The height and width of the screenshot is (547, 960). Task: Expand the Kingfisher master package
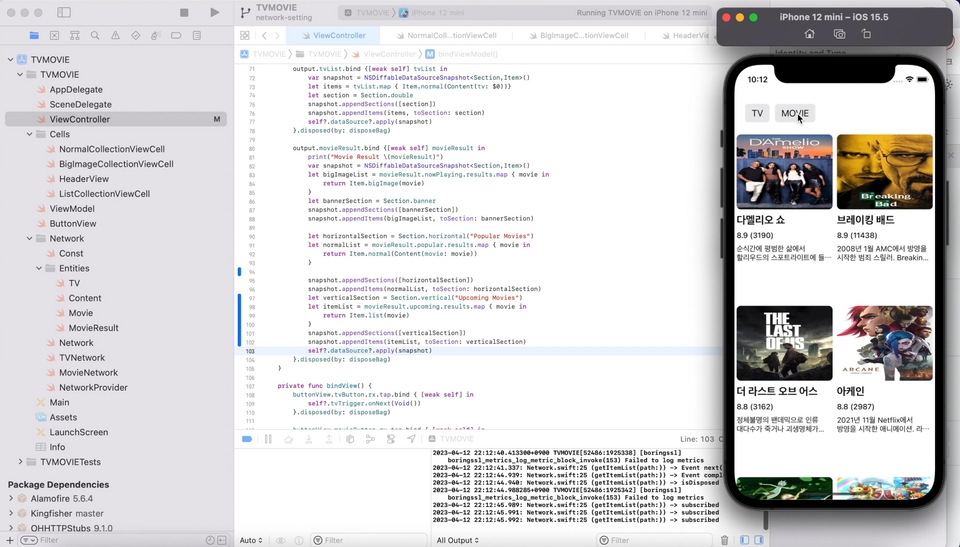click(x=10, y=513)
